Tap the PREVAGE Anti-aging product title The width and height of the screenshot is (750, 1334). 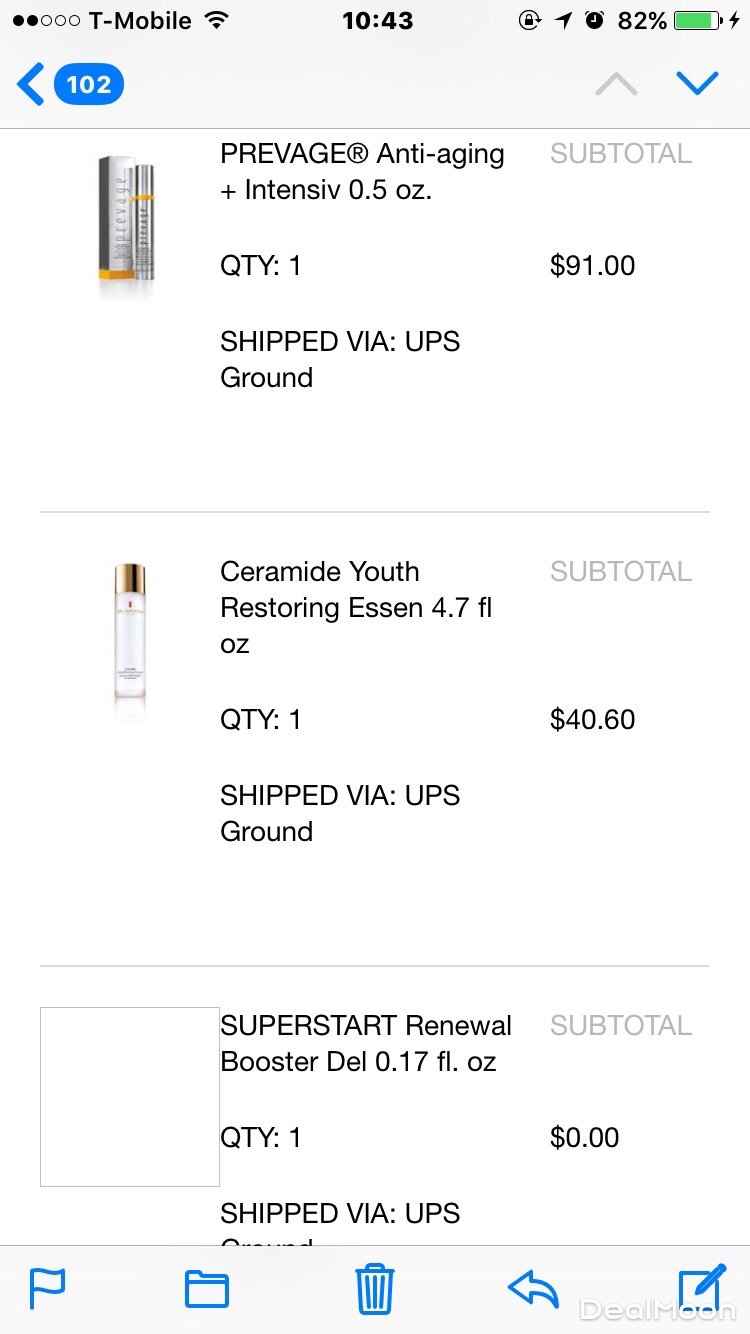tap(362, 172)
